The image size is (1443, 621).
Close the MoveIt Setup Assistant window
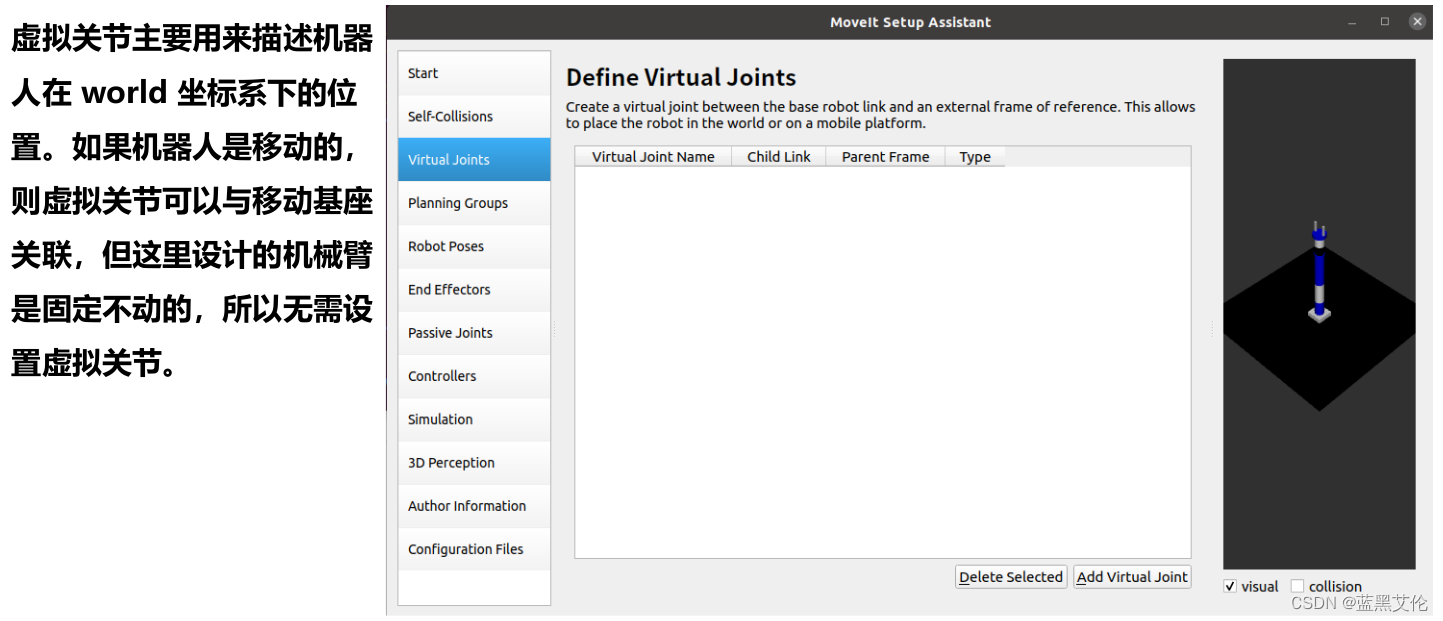[x=1417, y=21]
